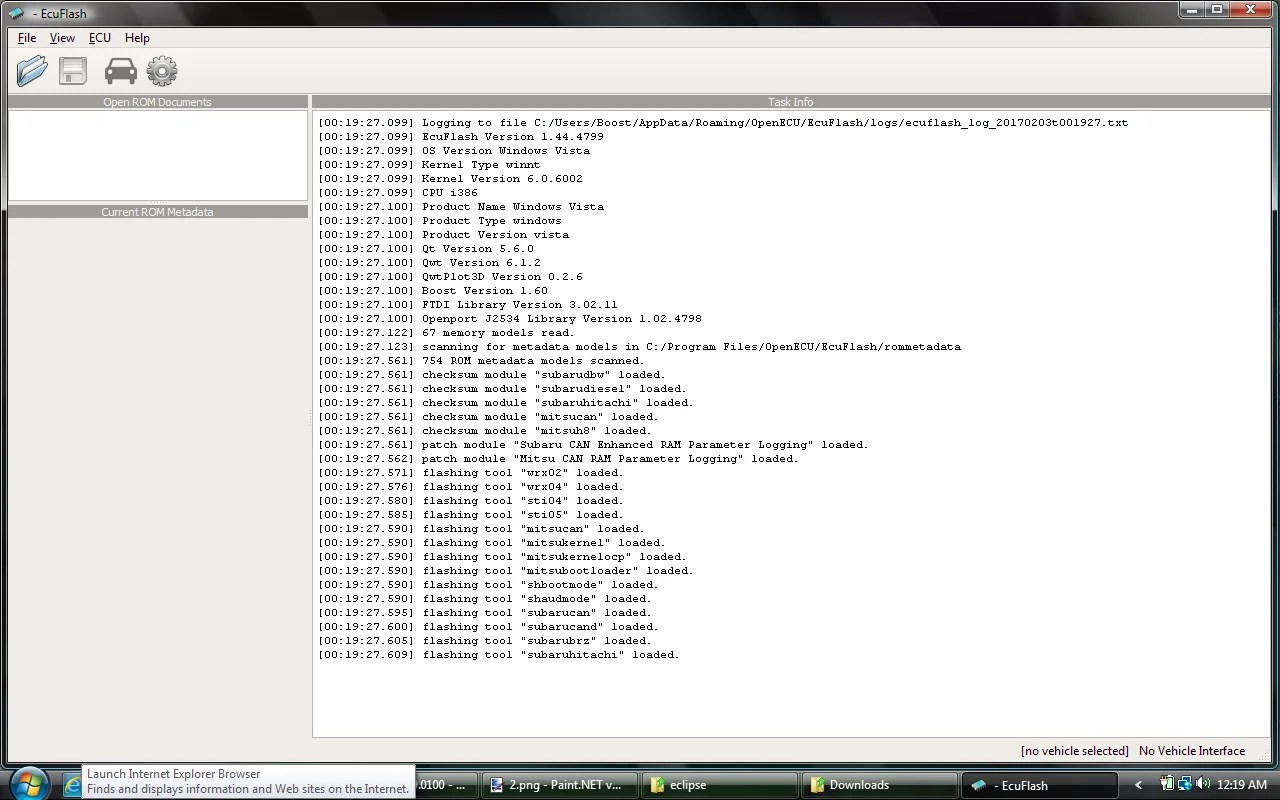This screenshot has width=1280, height=800.
Task: Click the 'scanning for metadata models' line
Action: click(x=639, y=347)
